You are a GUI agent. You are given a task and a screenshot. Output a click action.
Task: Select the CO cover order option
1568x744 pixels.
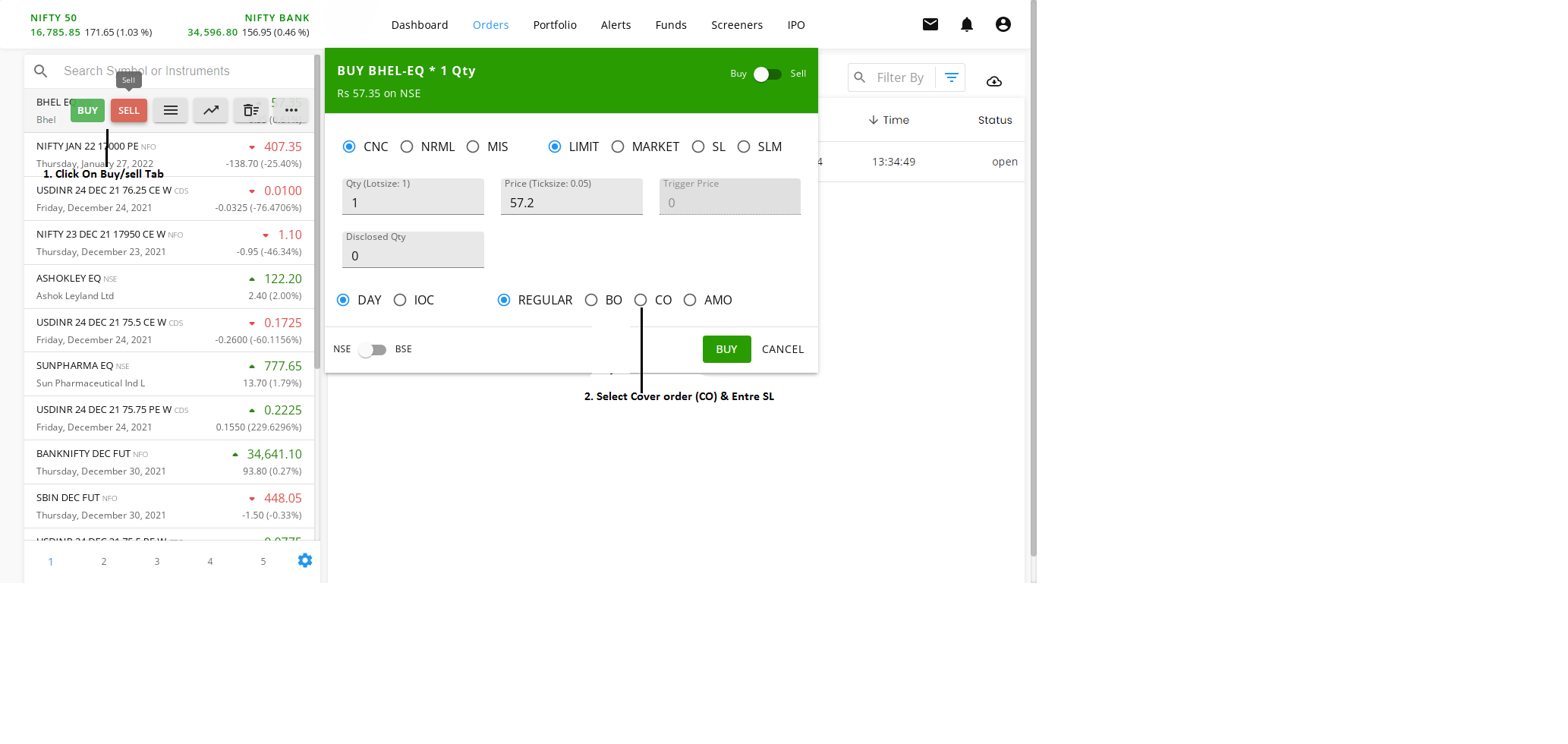[641, 300]
